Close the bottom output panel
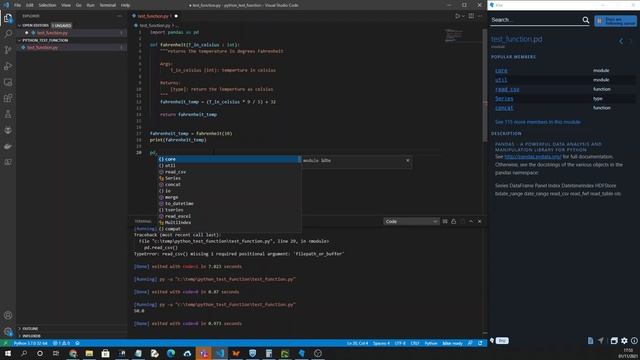This screenshot has height=360, width=640. 480,221
